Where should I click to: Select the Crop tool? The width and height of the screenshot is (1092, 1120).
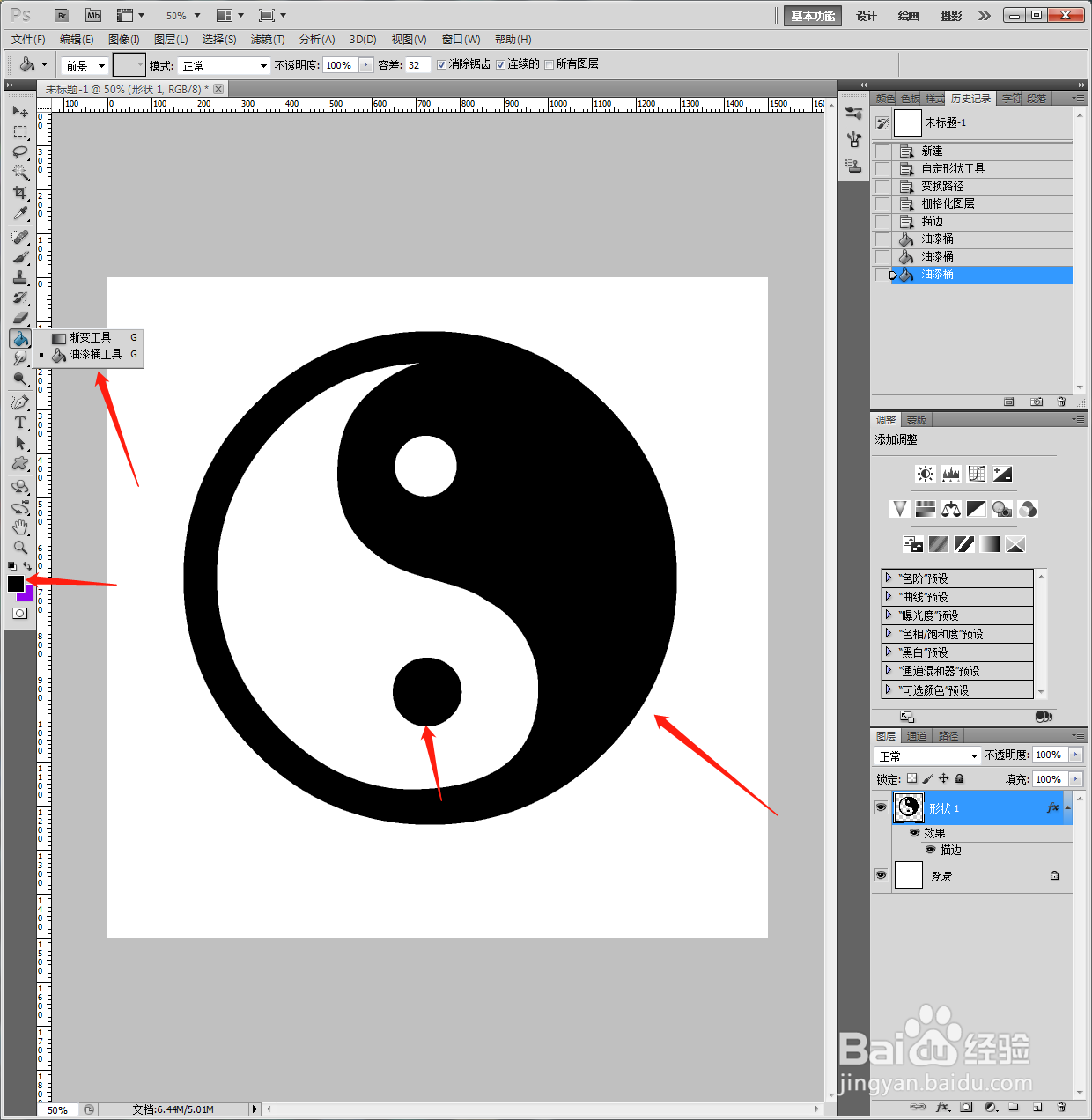point(20,193)
